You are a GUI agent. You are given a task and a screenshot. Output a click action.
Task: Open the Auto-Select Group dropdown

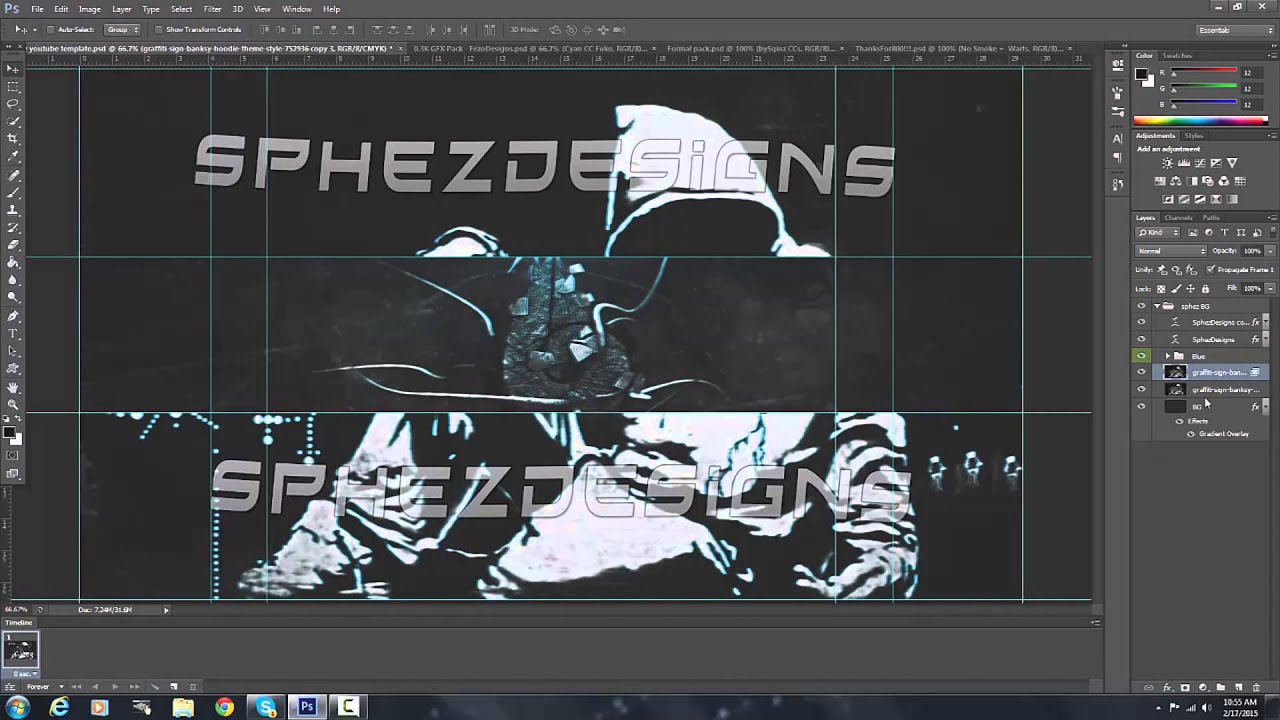122,30
